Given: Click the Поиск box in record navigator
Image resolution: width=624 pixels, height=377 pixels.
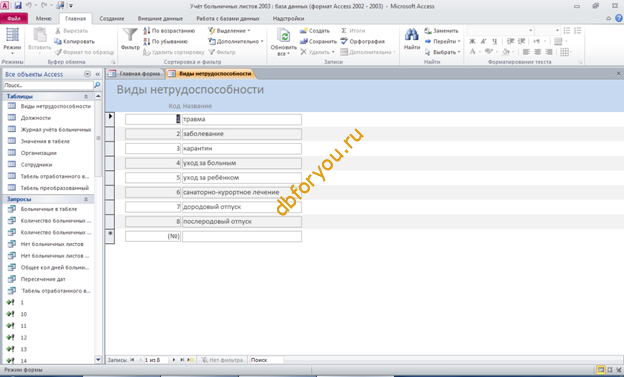Looking at the screenshot, I should point(266,360).
